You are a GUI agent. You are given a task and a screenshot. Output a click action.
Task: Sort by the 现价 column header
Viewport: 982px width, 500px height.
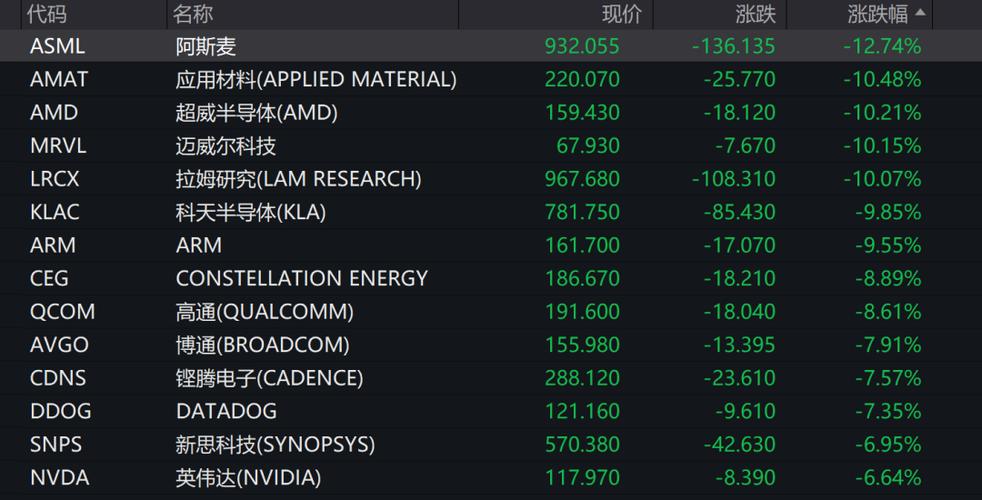point(622,14)
